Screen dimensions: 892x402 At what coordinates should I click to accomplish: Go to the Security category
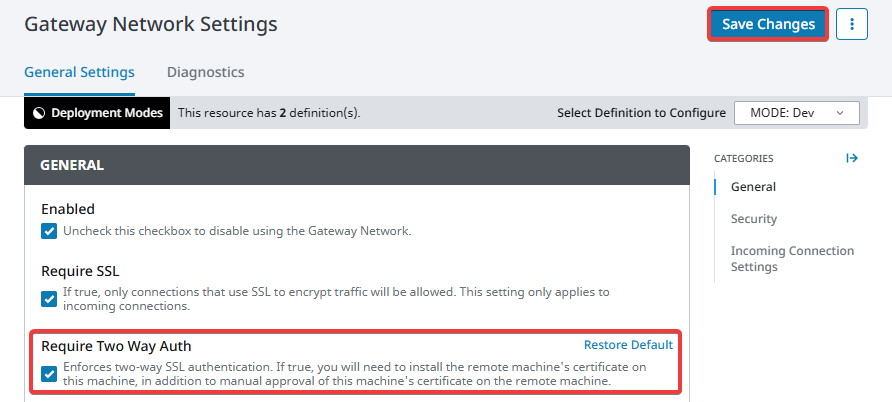[x=753, y=218]
